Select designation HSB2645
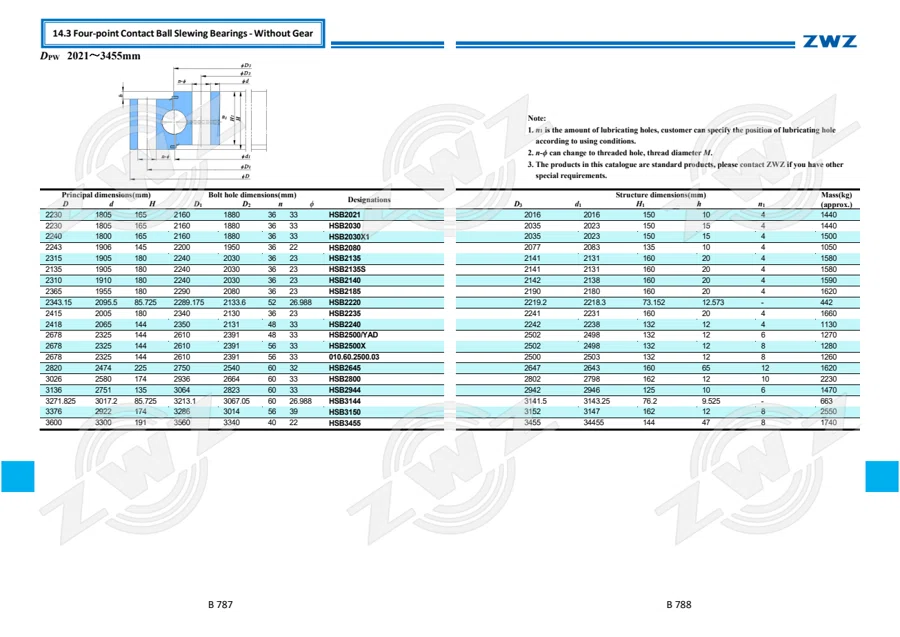This screenshot has height=637, width=900. [x=344, y=368]
